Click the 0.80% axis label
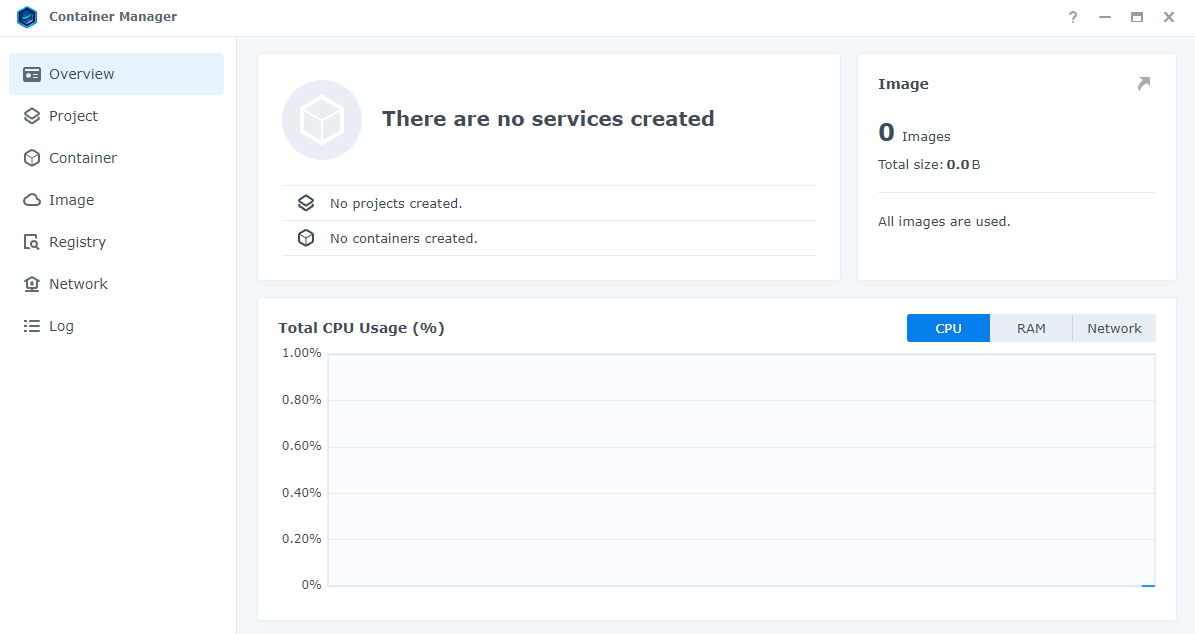 point(302,399)
